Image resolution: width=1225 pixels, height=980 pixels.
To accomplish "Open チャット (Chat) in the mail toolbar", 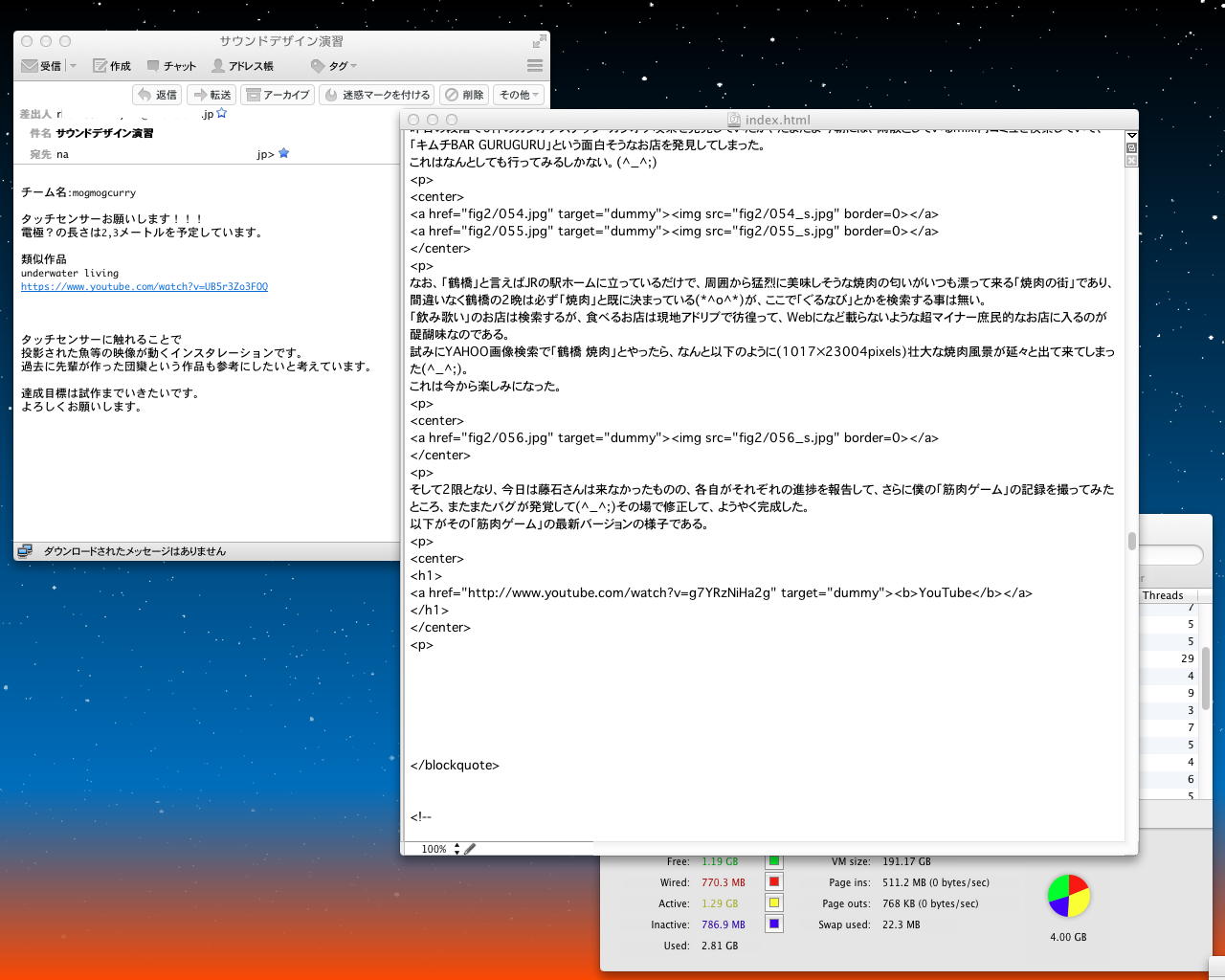I will point(171,66).
